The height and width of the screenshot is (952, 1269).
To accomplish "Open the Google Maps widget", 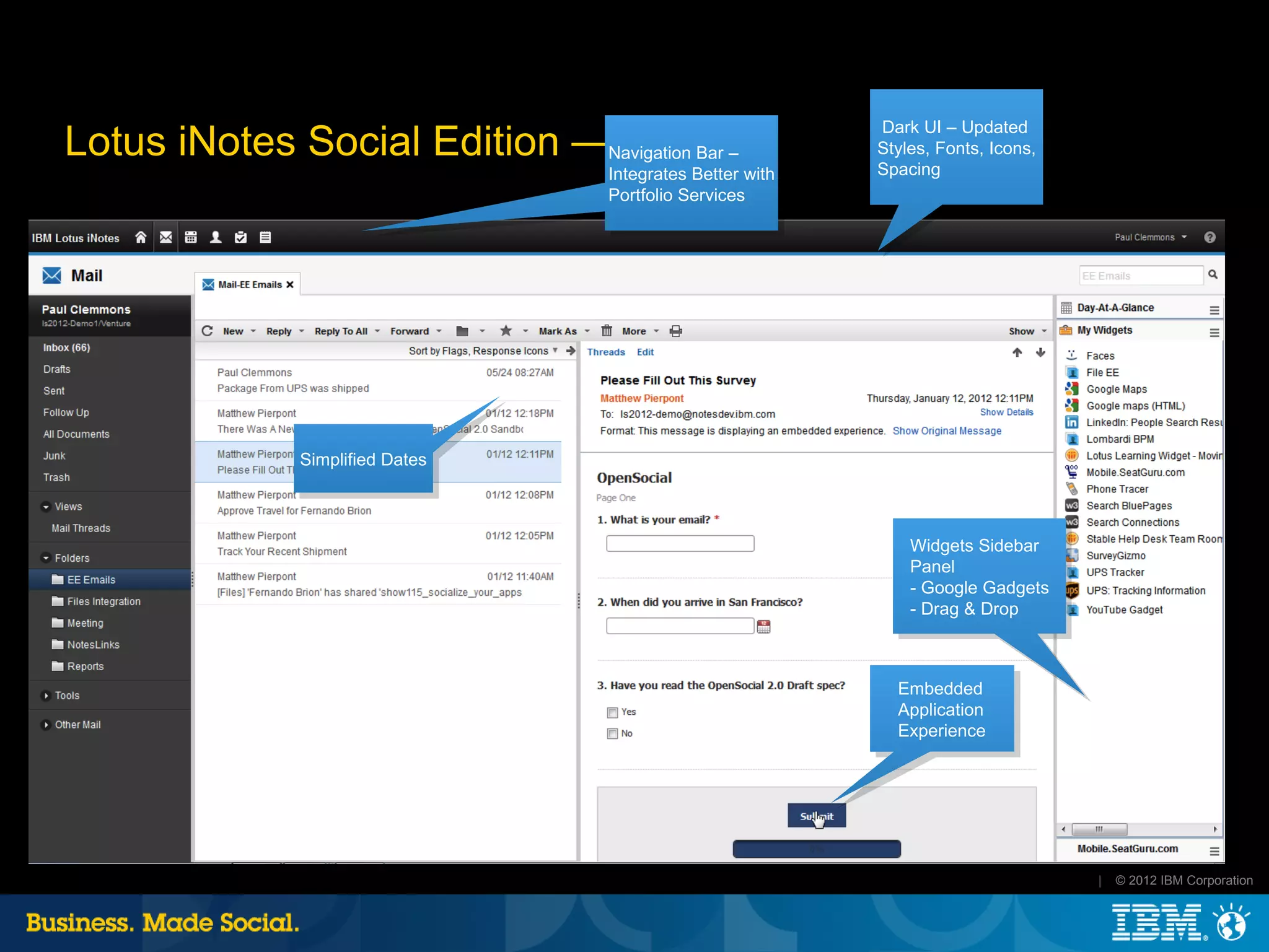I will click(x=1116, y=389).
